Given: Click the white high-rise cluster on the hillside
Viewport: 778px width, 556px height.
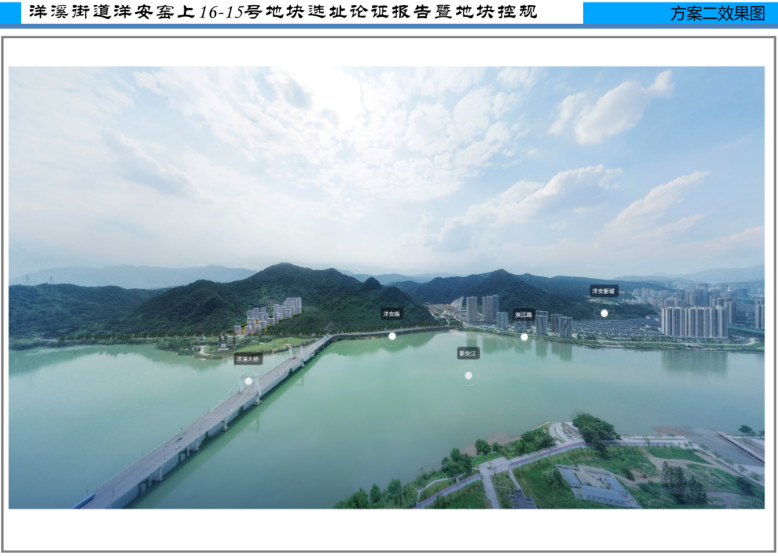Looking at the screenshot, I should [x=273, y=313].
